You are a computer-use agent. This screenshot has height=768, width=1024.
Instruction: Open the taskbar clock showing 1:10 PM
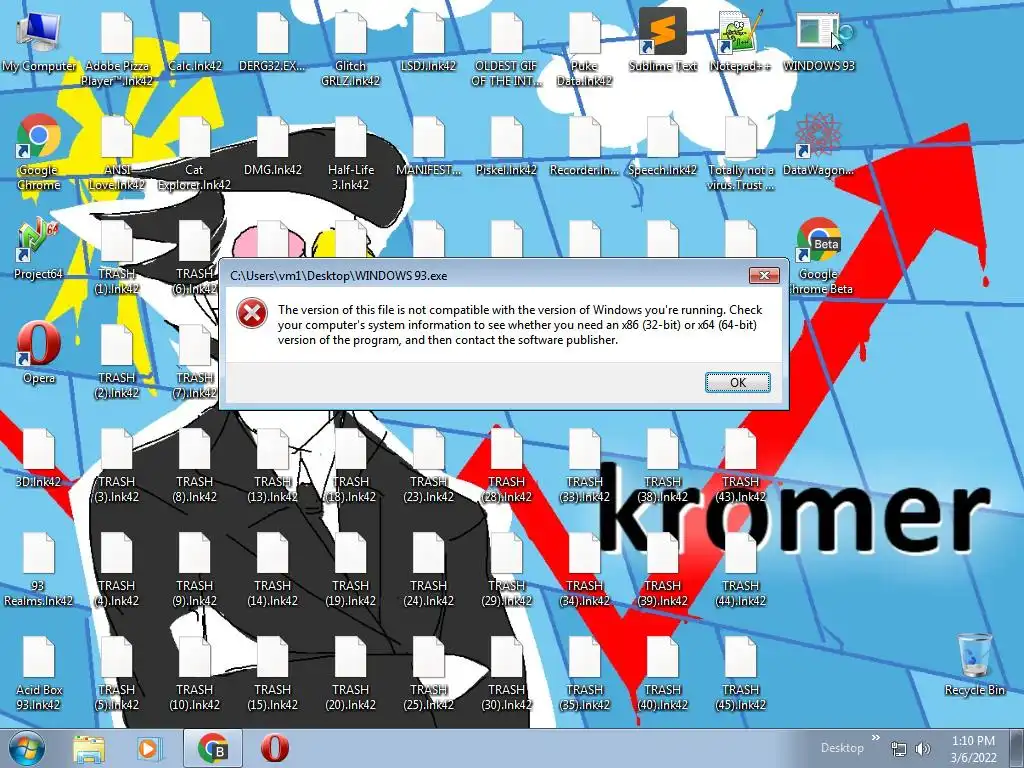(x=973, y=749)
